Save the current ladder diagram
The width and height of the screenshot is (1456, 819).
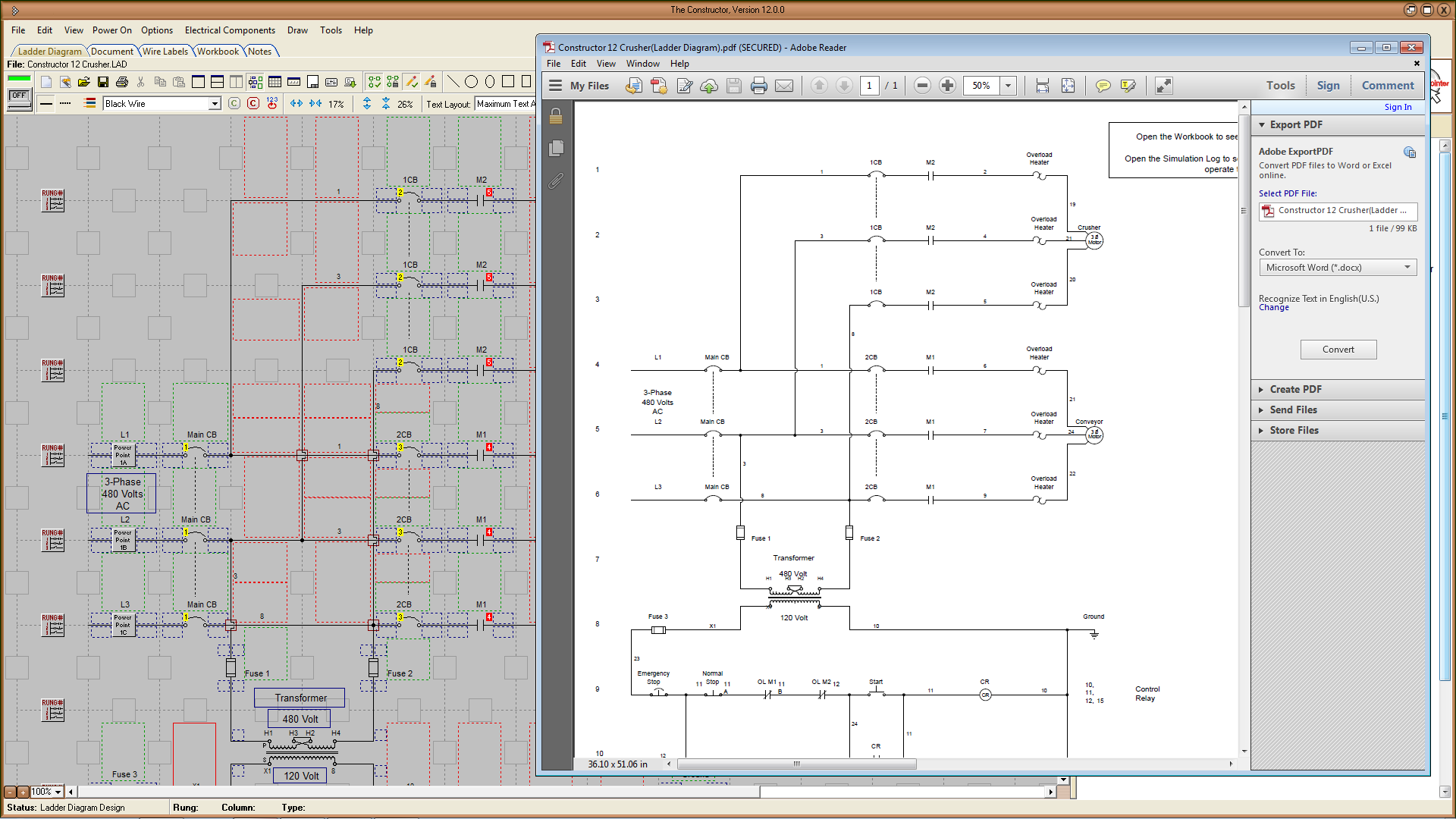pyautogui.click(x=104, y=82)
